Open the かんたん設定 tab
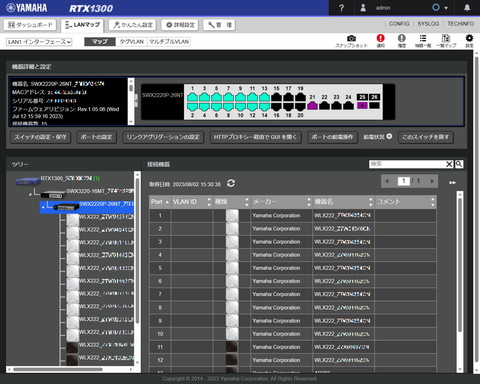The height and width of the screenshot is (384, 480). (133, 25)
